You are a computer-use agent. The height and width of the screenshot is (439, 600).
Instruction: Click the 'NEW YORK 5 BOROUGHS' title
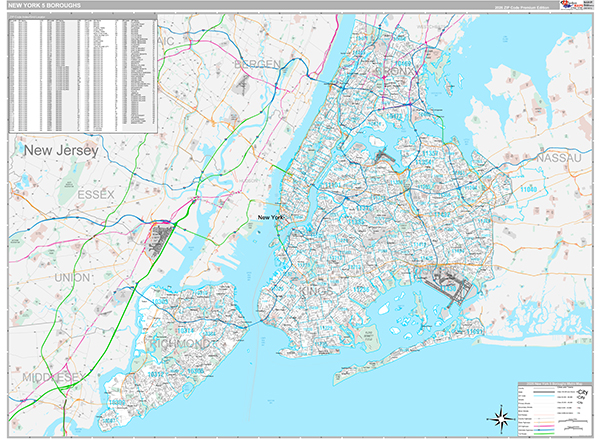click(44, 5)
